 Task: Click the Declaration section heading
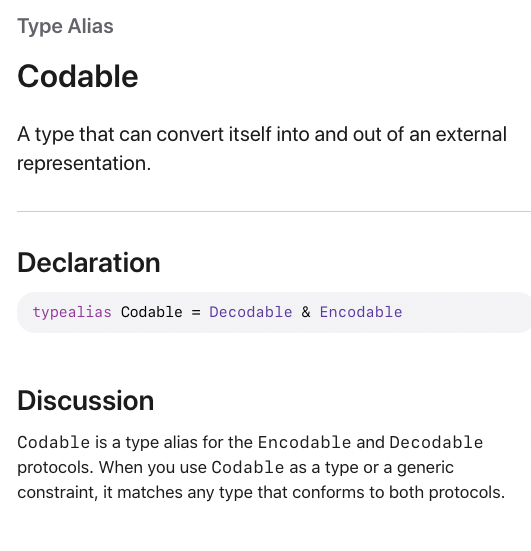click(x=89, y=262)
